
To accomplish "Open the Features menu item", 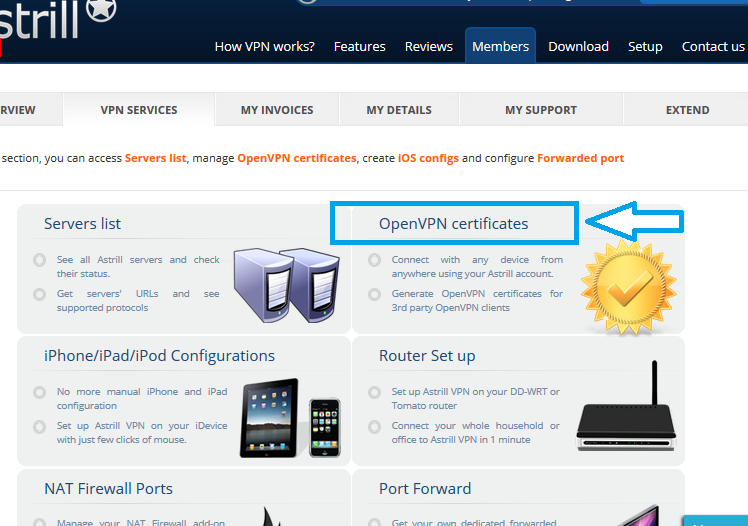I will click(360, 46).
